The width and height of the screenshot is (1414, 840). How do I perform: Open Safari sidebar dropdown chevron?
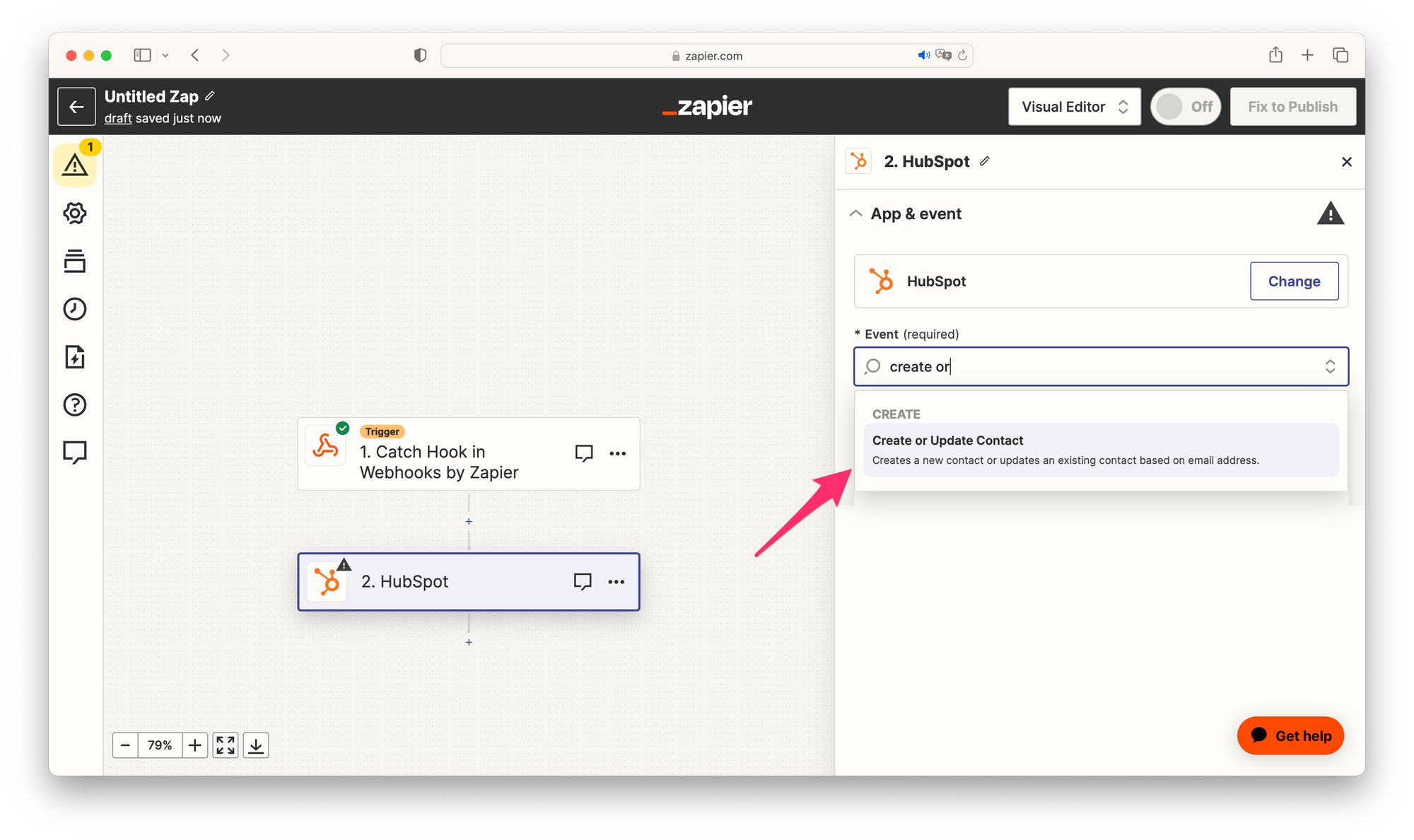tap(165, 55)
